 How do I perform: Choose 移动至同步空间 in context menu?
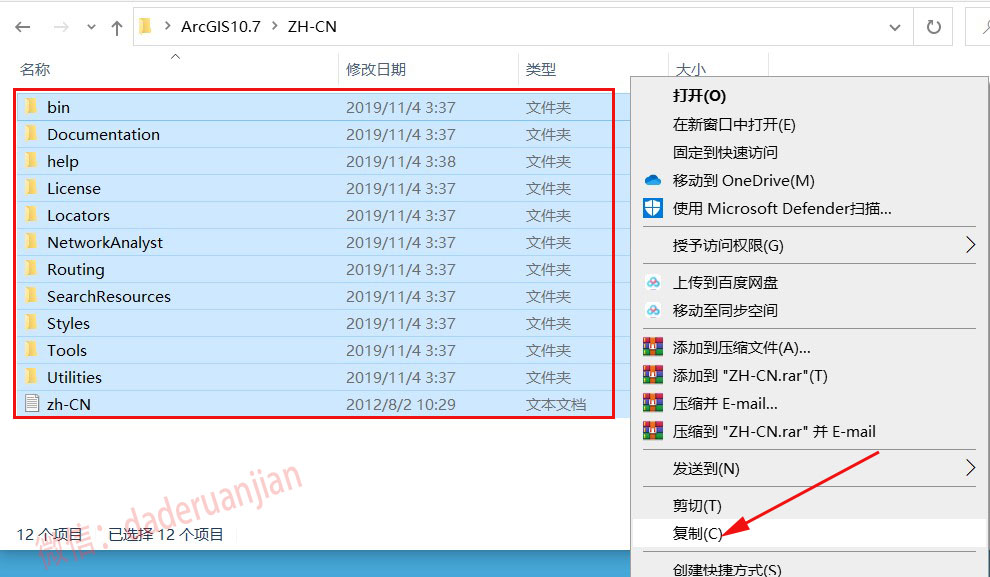click(725, 311)
